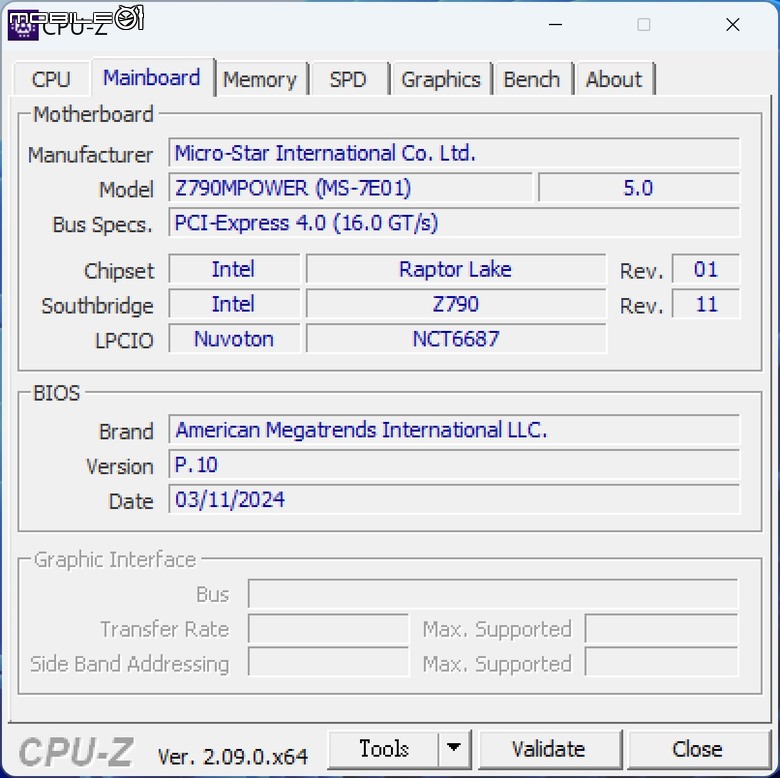Click the Max. Supported field beside Transfer Rate

coord(662,629)
